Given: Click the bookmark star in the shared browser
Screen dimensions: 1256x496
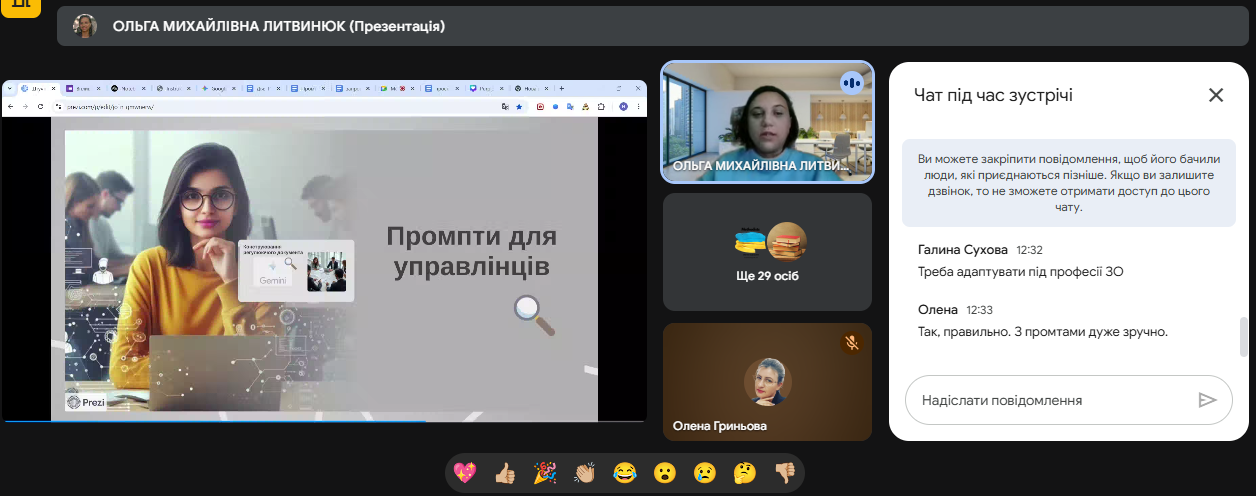Looking at the screenshot, I should 519,106.
